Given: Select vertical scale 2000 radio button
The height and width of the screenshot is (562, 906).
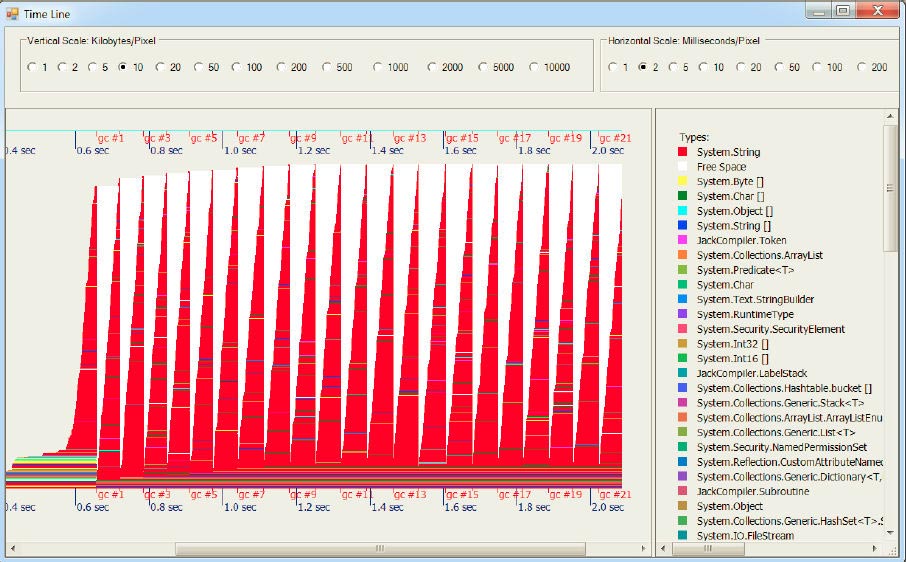Looking at the screenshot, I should point(445,67).
